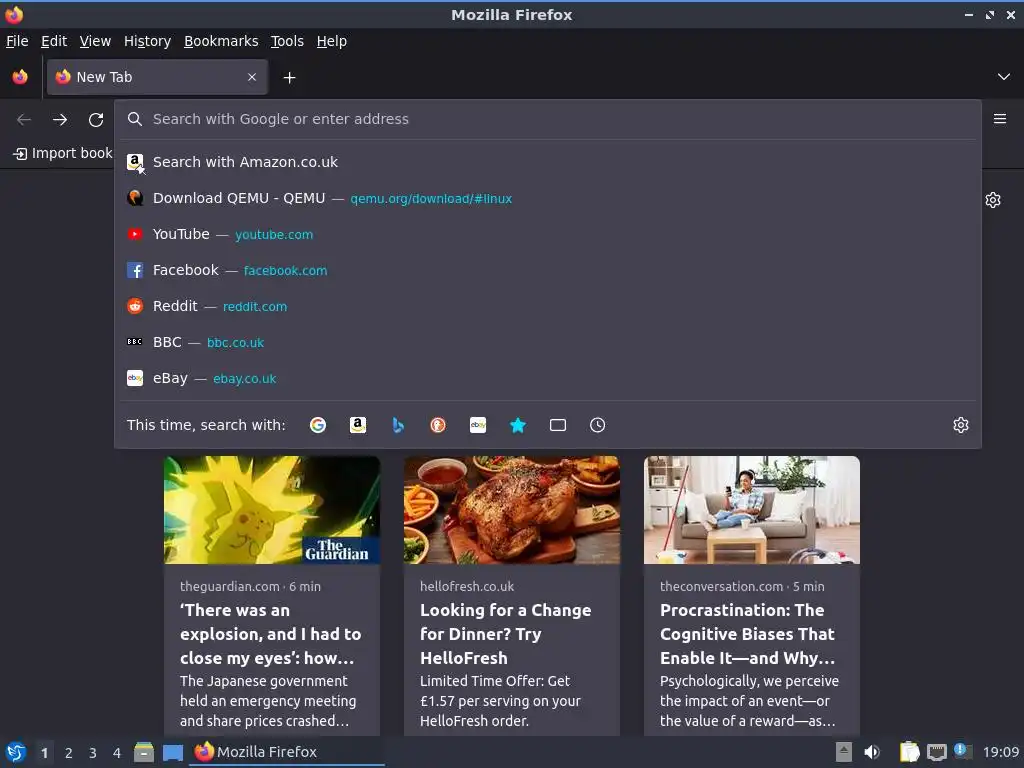Image resolution: width=1024 pixels, height=768 pixels.
Task: Open the network tray icon
Action: (936, 752)
